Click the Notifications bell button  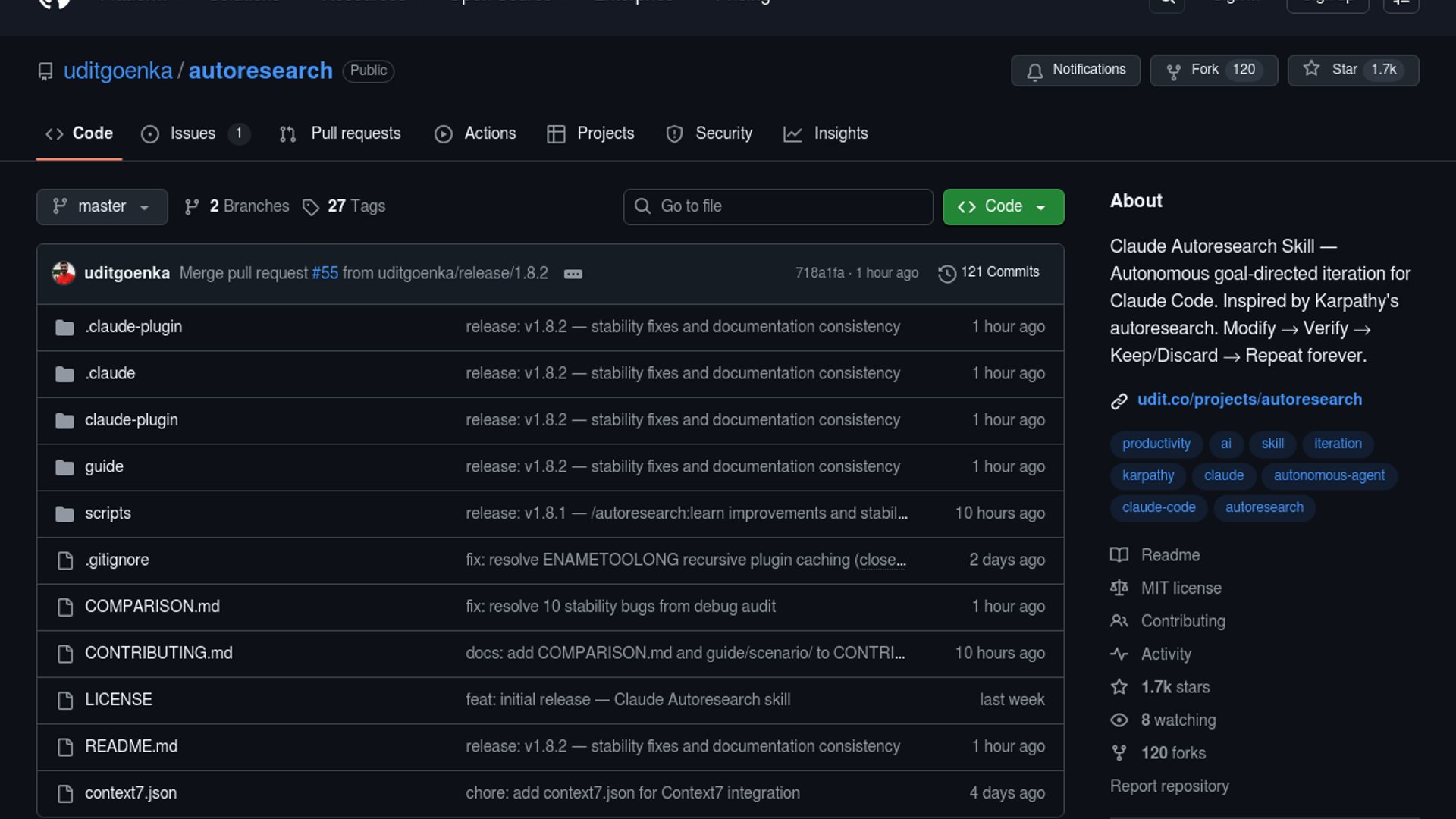pos(1075,70)
